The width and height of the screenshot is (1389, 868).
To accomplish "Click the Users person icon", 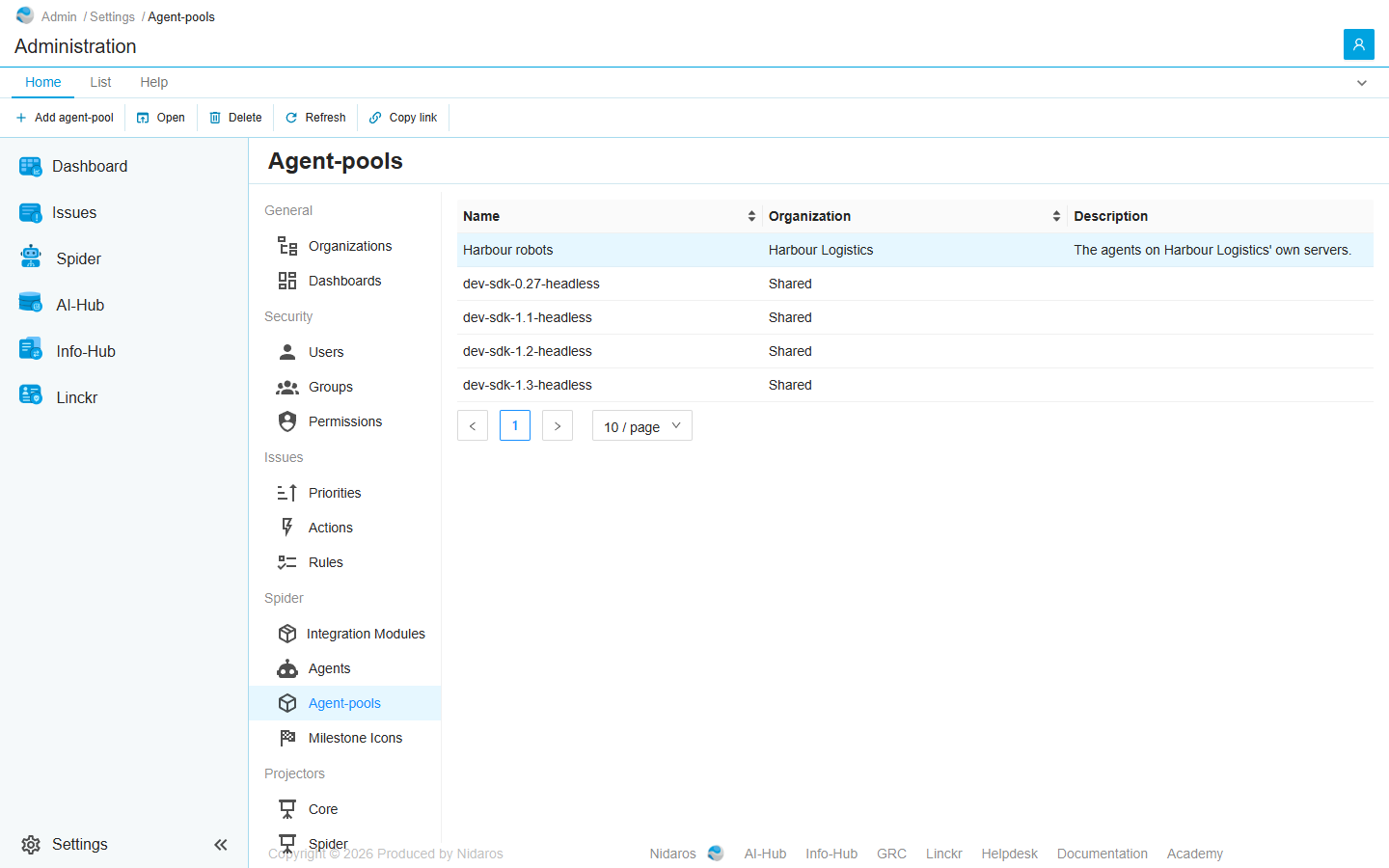I will coord(287,352).
